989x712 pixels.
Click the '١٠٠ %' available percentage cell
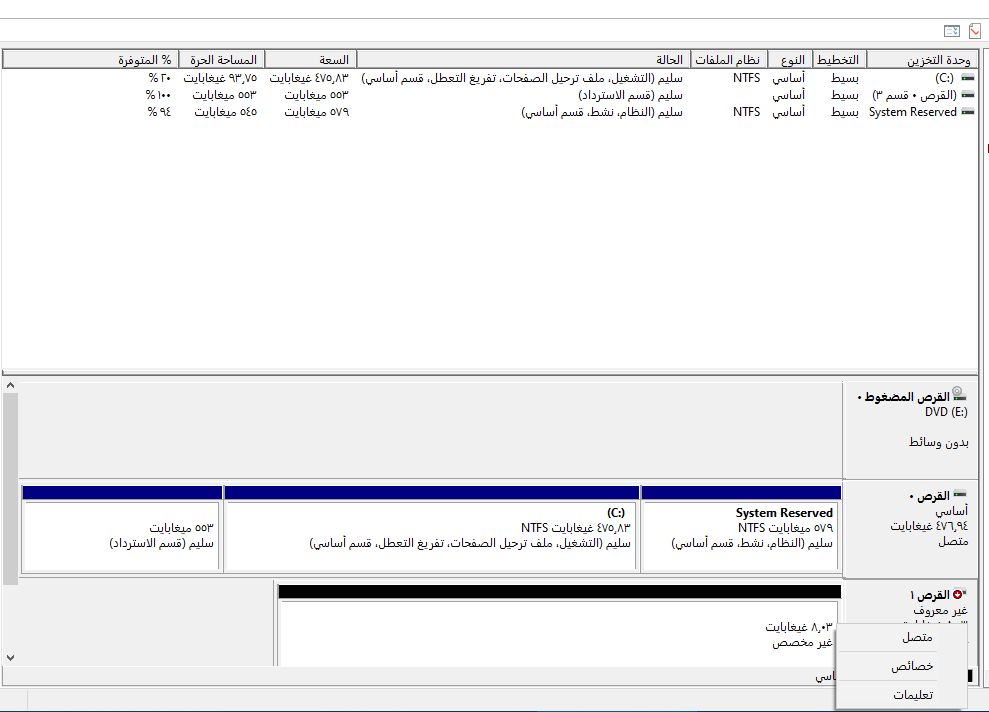(x=158, y=95)
